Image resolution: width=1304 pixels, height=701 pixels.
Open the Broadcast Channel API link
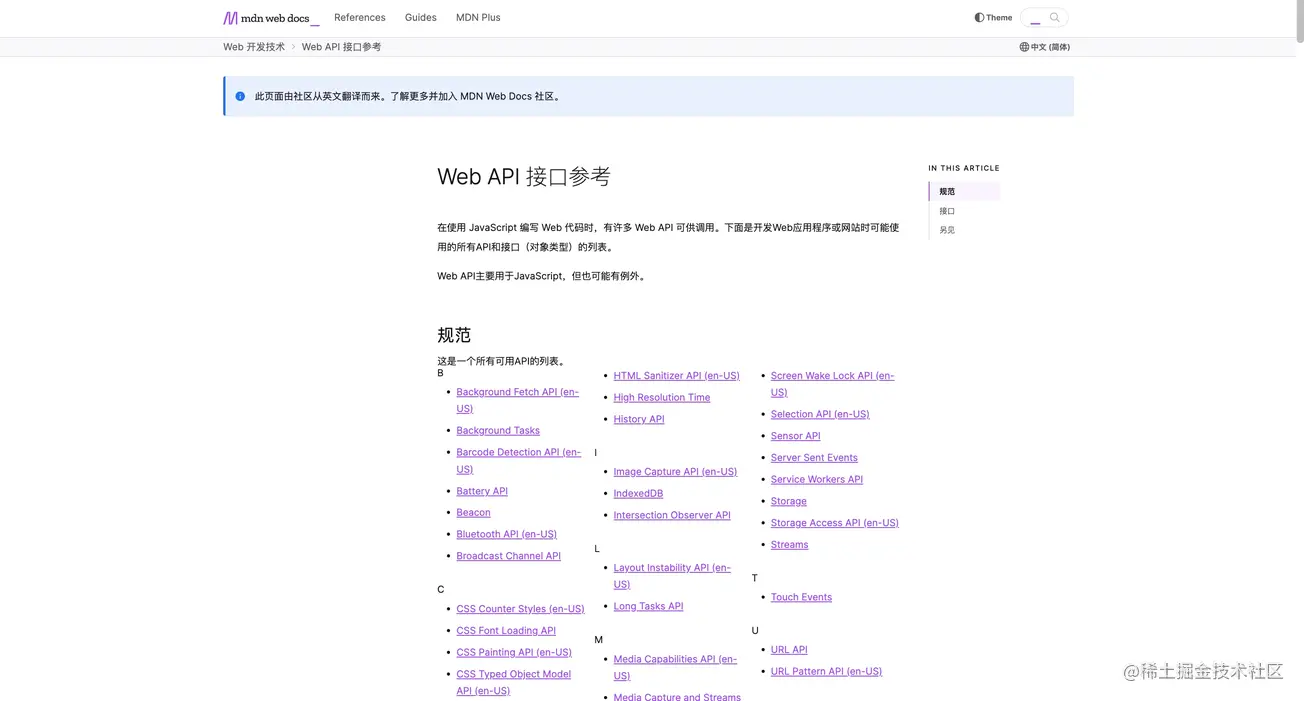508,556
